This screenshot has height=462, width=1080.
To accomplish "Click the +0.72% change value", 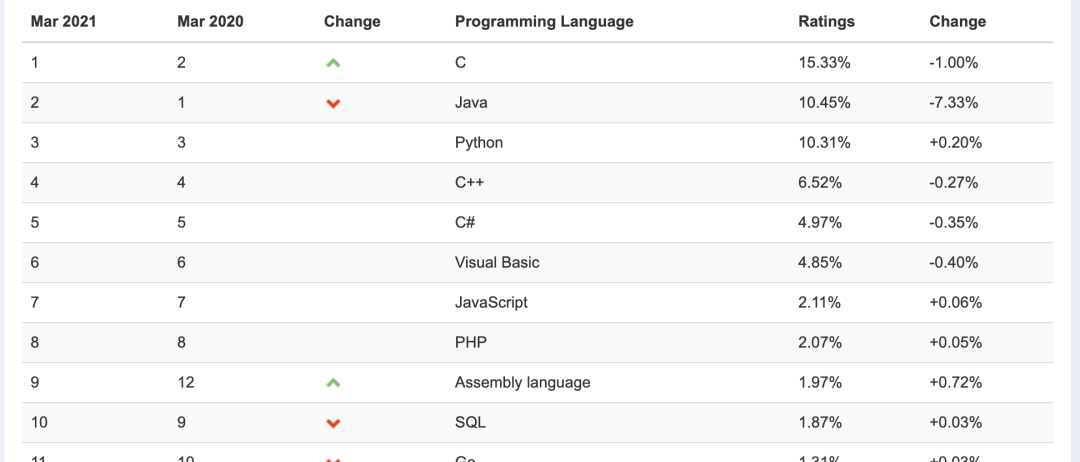I will click(x=955, y=382).
